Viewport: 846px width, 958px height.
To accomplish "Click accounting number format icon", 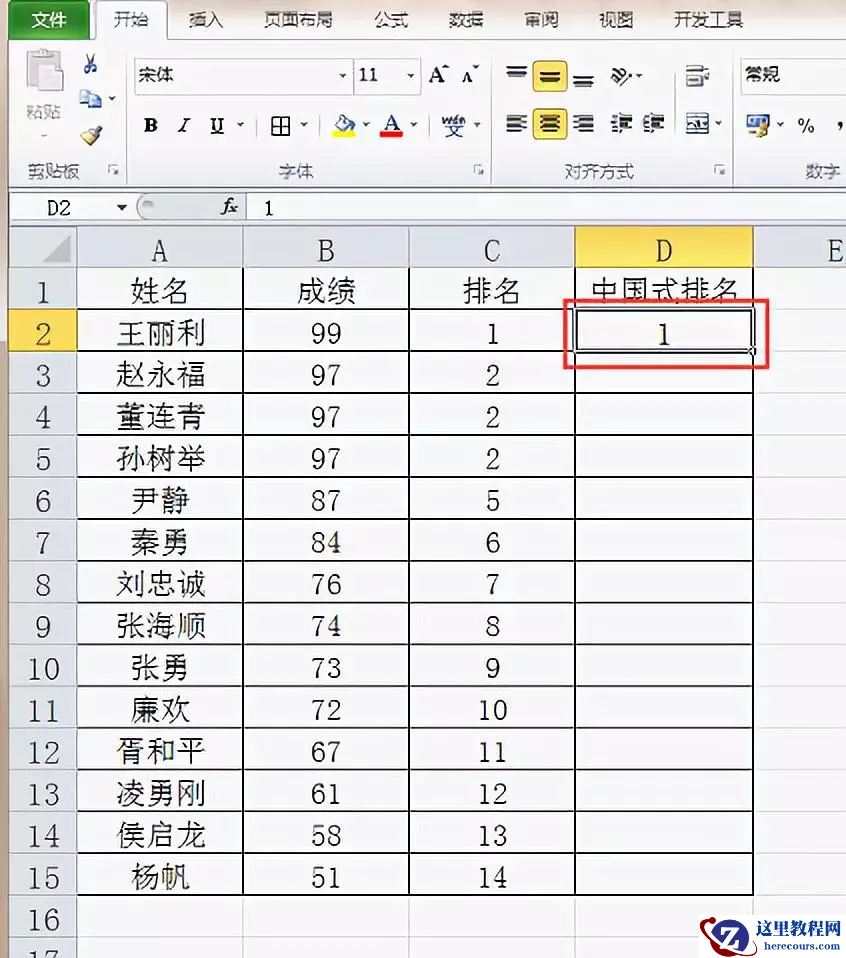I will click(x=758, y=125).
